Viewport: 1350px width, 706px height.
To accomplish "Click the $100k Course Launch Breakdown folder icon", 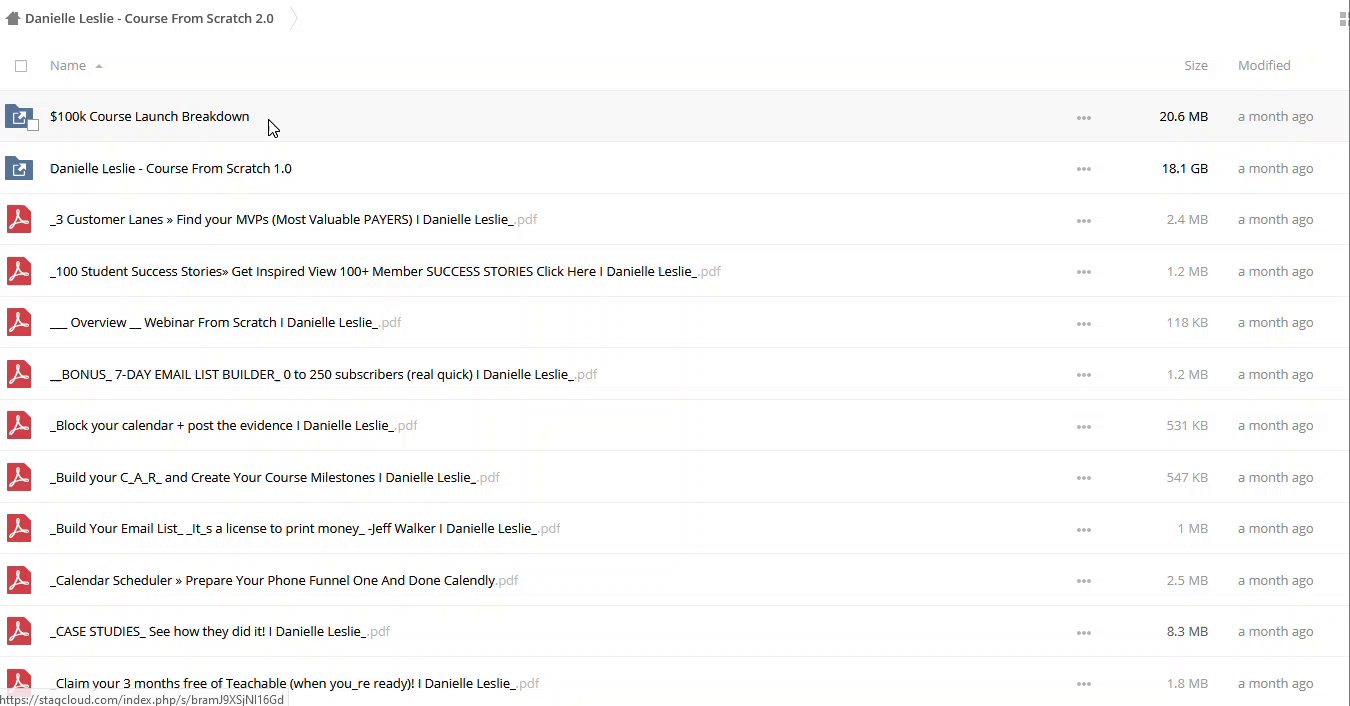I will coord(19,117).
